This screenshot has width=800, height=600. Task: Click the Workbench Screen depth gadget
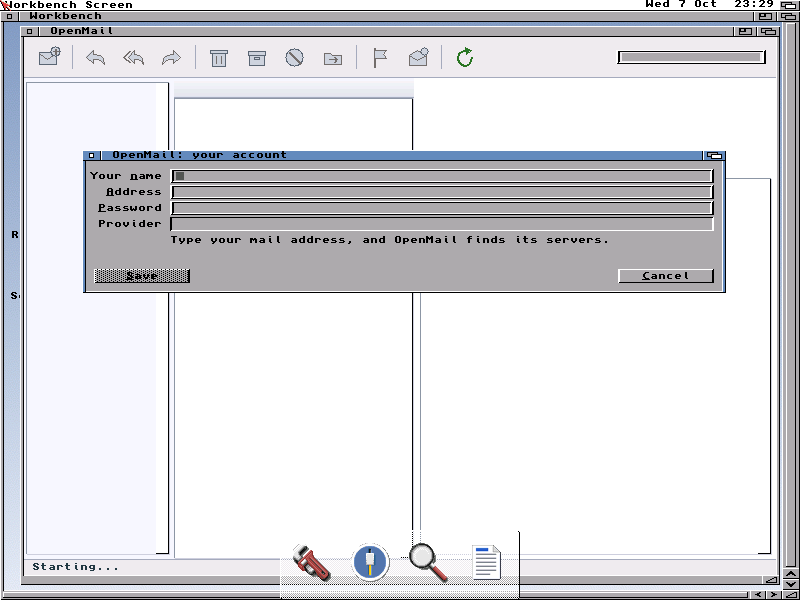pos(788,5)
